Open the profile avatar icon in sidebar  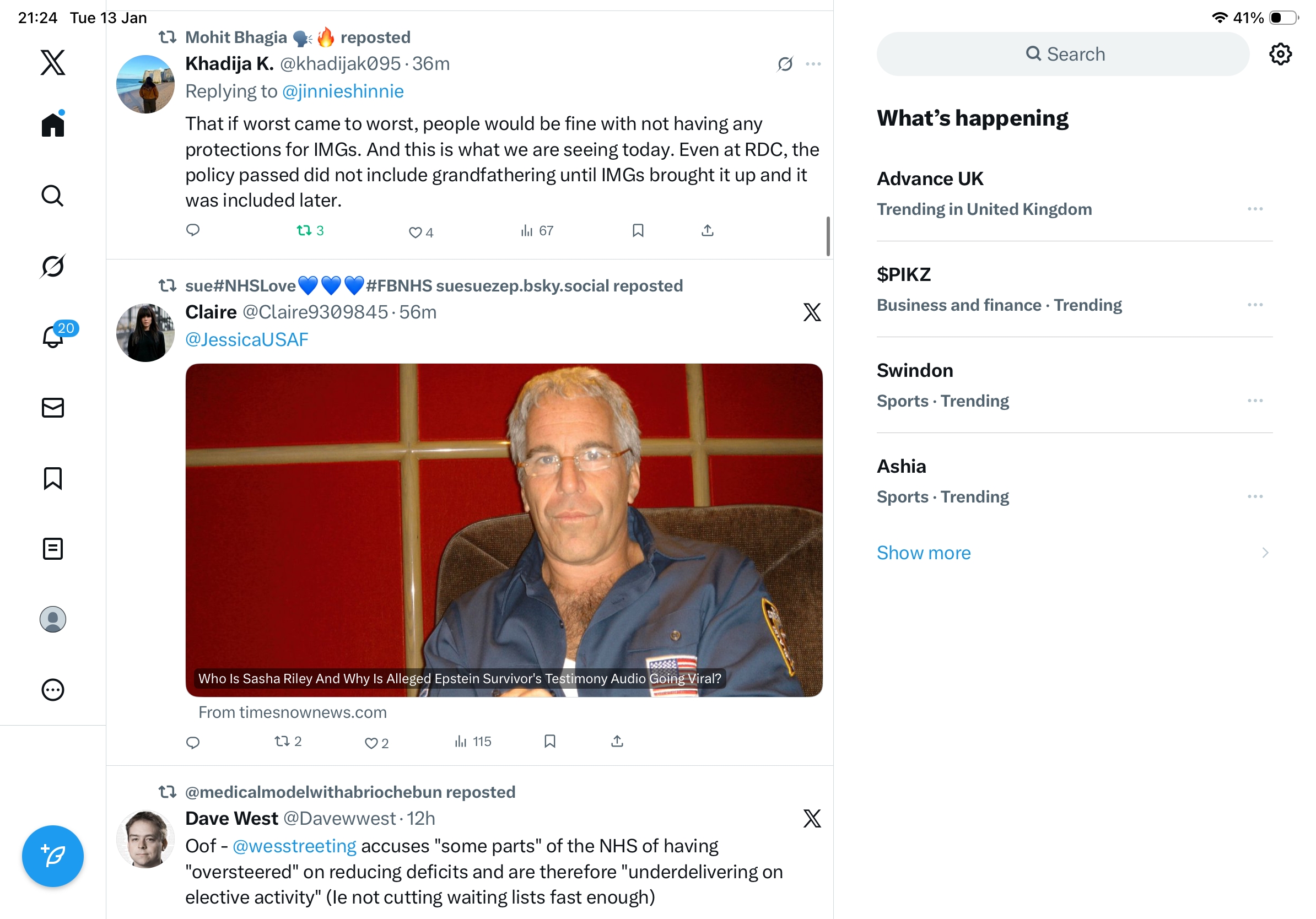click(53, 619)
